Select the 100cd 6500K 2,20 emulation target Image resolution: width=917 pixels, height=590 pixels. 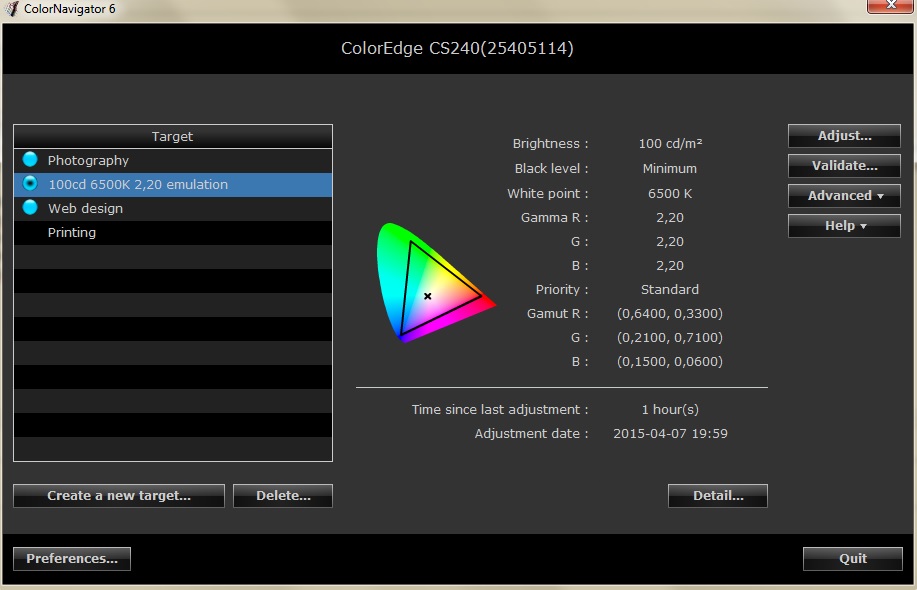click(x=138, y=184)
